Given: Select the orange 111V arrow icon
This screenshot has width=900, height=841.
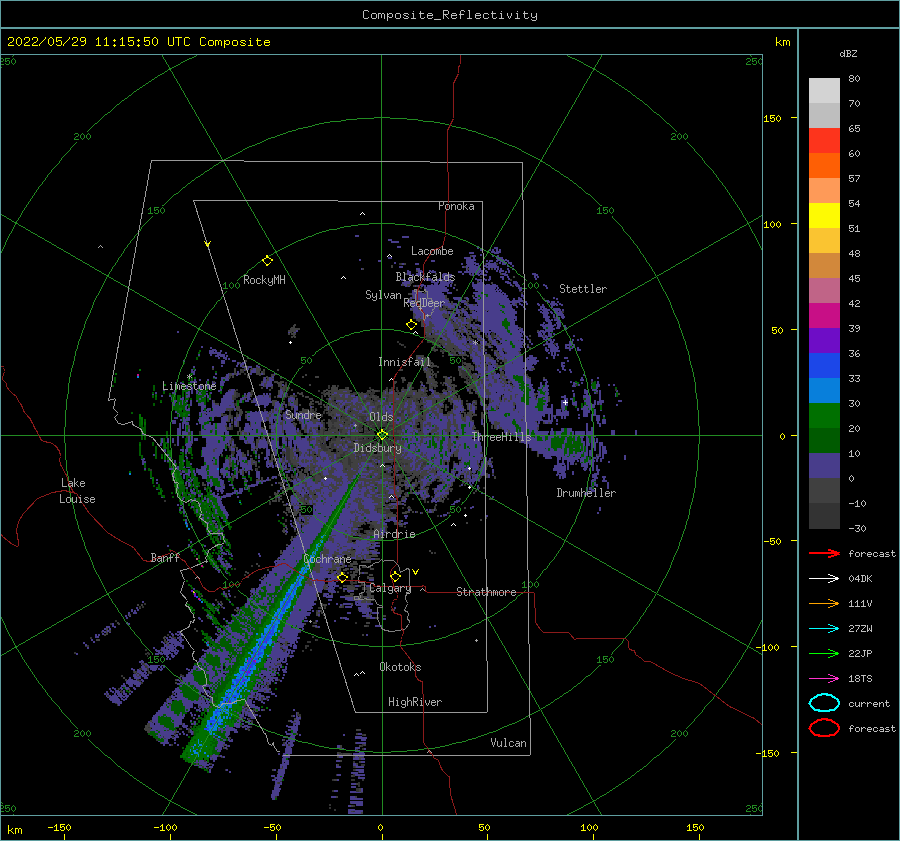Looking at the screenshot, I should (x=824, y=603).
